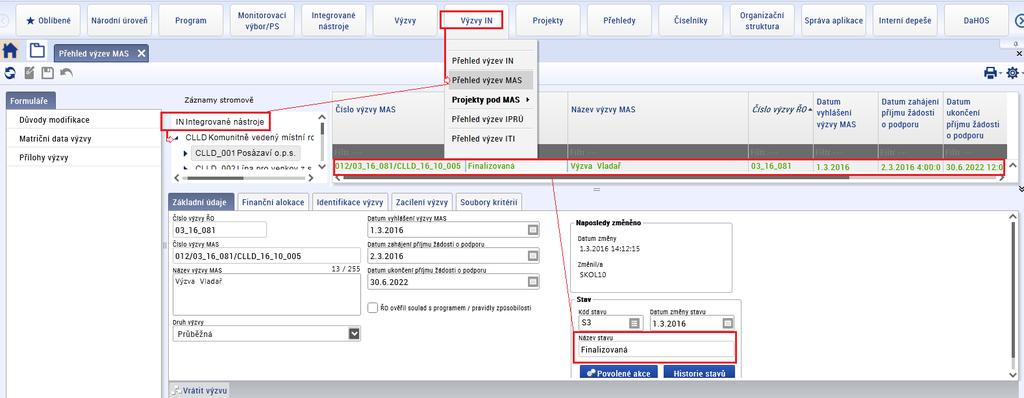Click the refresh icon in the toolbar
This screenshot has height=398, width=1024.
(x=10, y=73)
